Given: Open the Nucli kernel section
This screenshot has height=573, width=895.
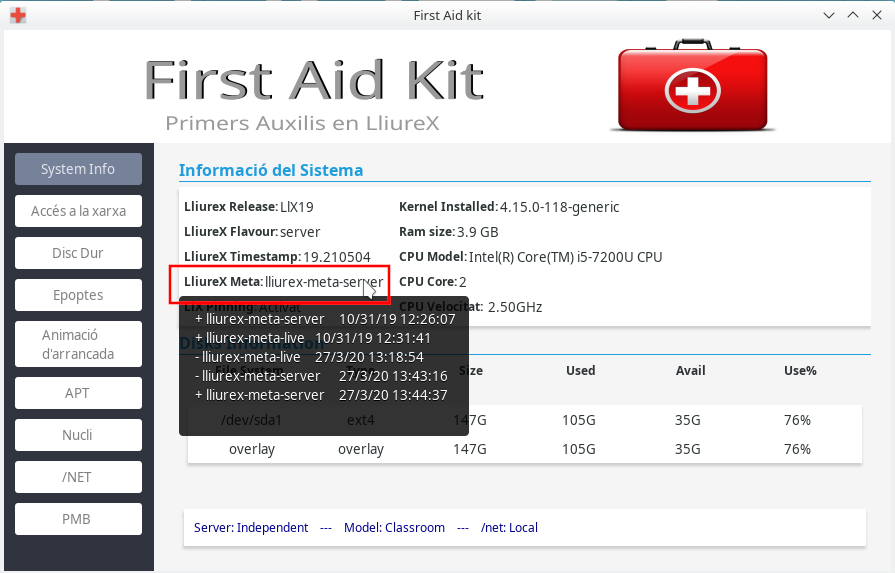Looking at the screenshot, I should click(78, 435).
